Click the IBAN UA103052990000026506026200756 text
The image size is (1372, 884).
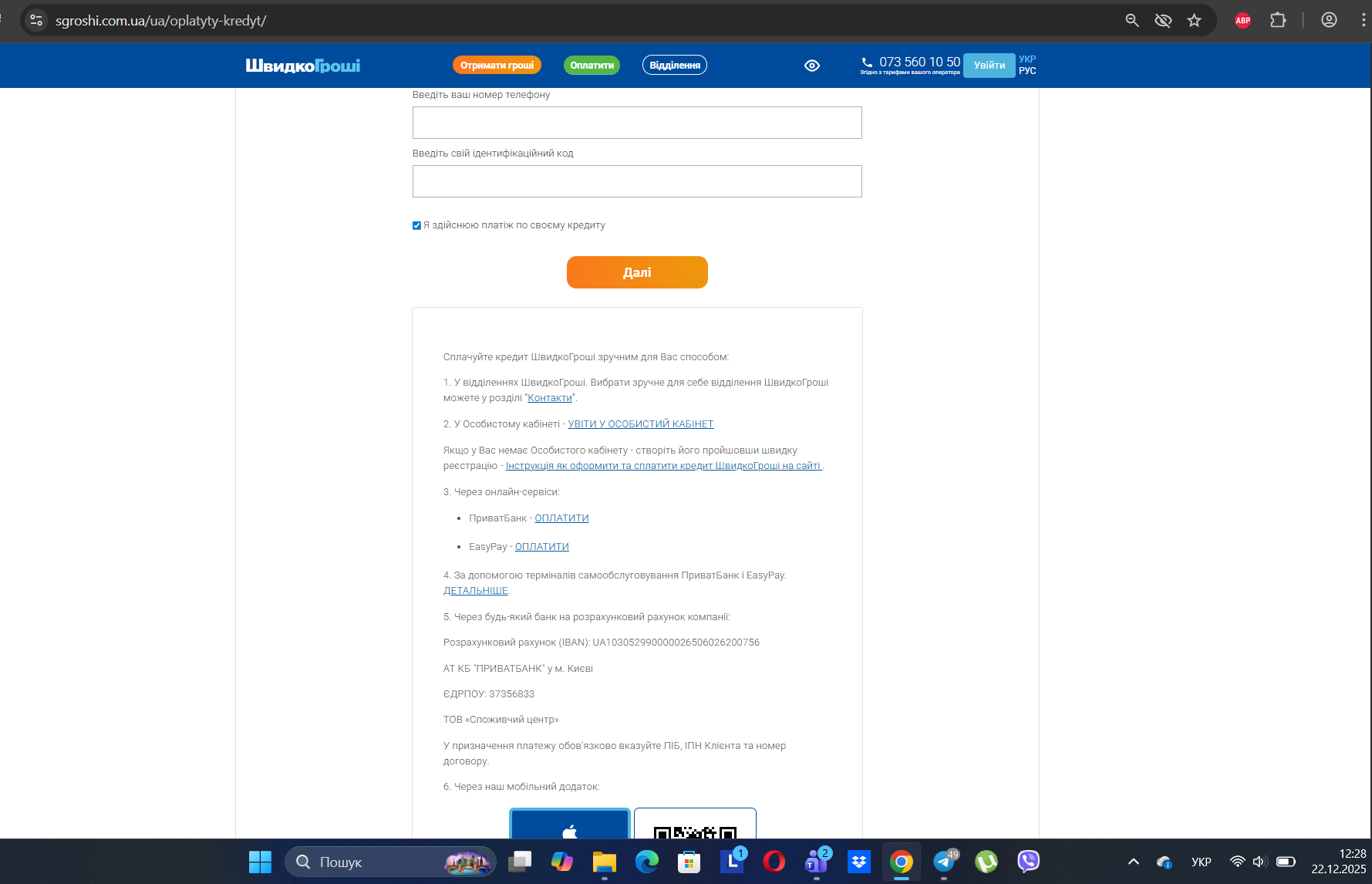pos(676,643)
